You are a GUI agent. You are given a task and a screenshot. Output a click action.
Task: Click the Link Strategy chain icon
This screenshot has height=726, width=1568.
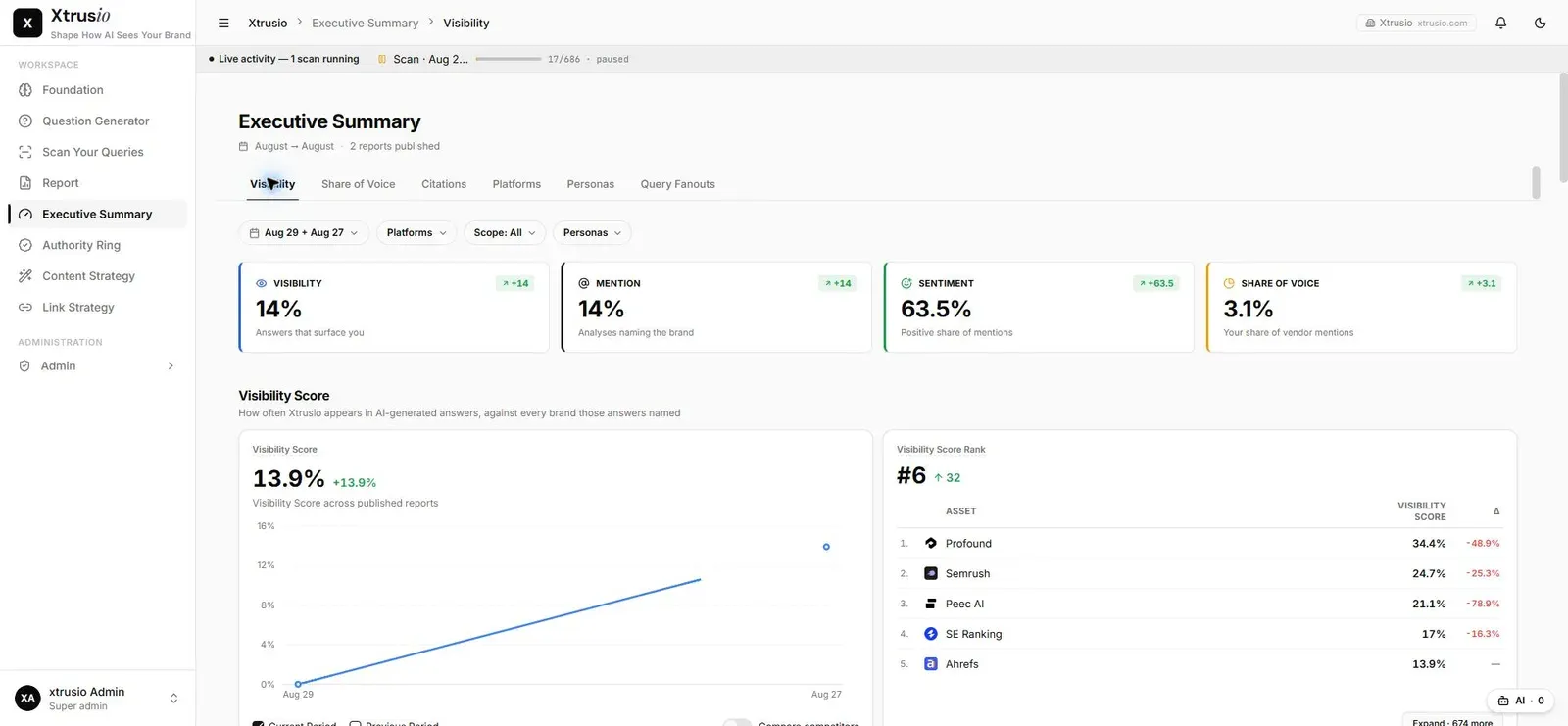(x=25, y=308)
